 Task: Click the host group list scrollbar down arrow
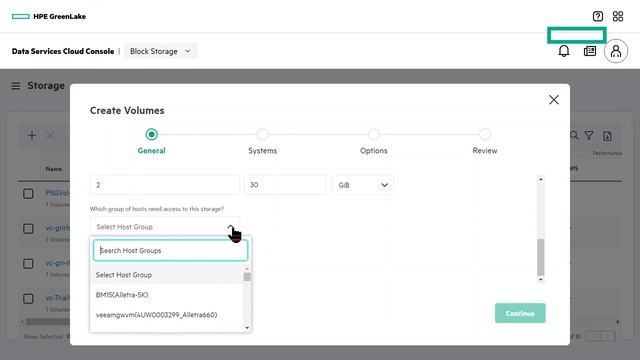[x=247, y=328]
